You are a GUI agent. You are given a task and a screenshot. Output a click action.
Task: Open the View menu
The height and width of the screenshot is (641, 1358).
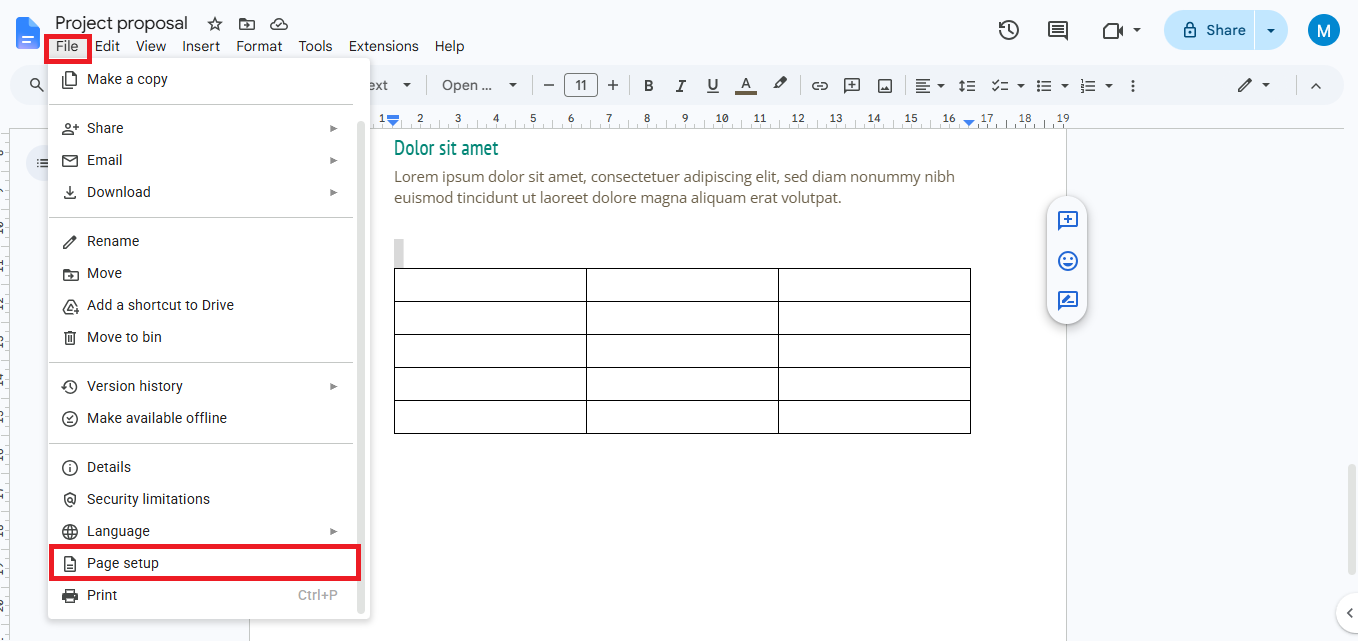point(151,46)
